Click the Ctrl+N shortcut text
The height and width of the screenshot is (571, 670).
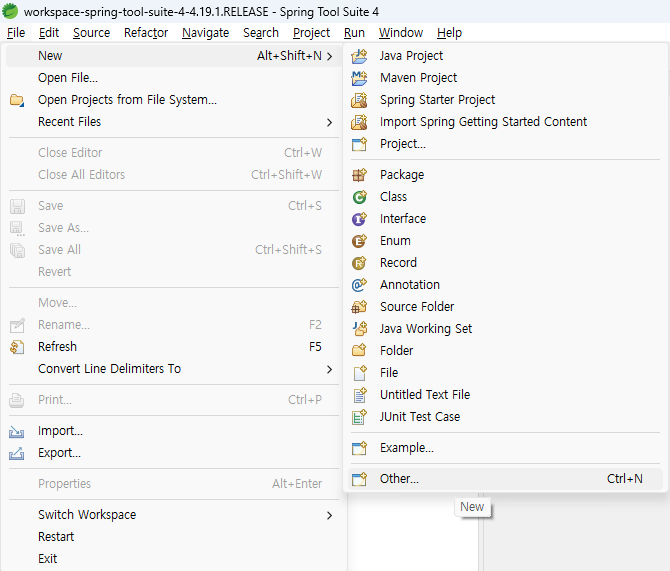[x=625, y=479]
